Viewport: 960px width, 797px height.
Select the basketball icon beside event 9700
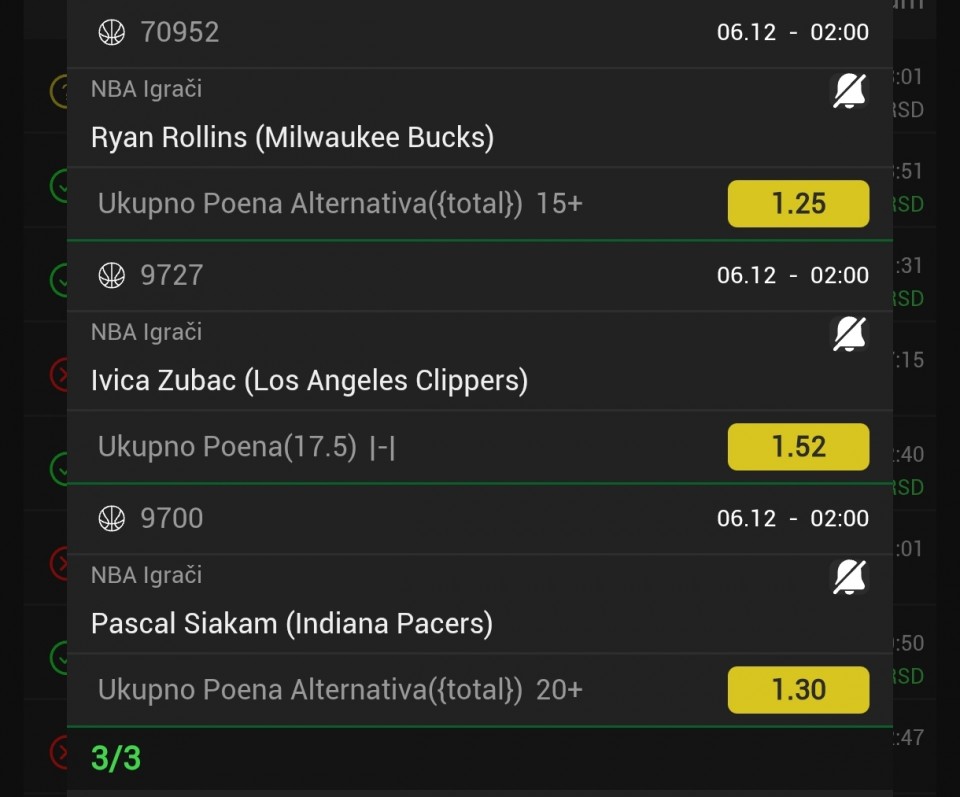pyautogui.click(x=111, y=518)
